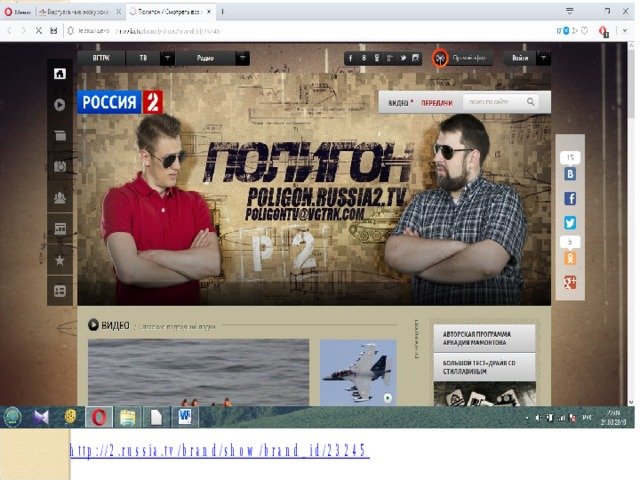Open the camera photo sidebar icon
640x480 pixels.
coord(60,167)
